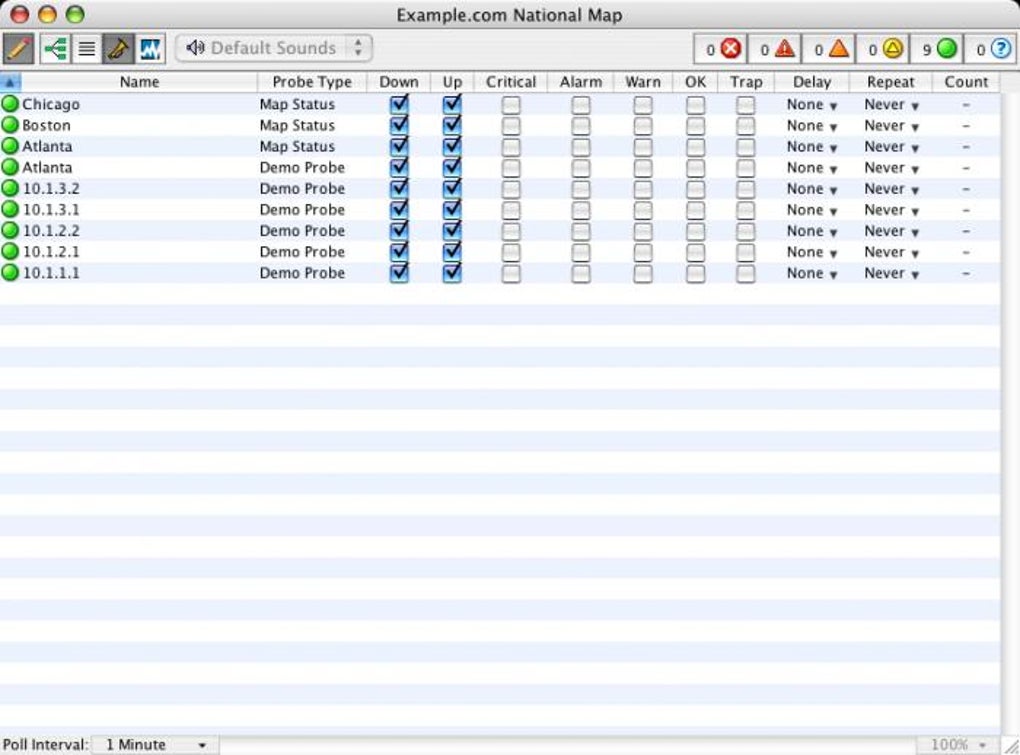Toggle the pencil edit mode icon
Image resolution: width=1020 pixels, height=755 pixels.
click(18, 49)
